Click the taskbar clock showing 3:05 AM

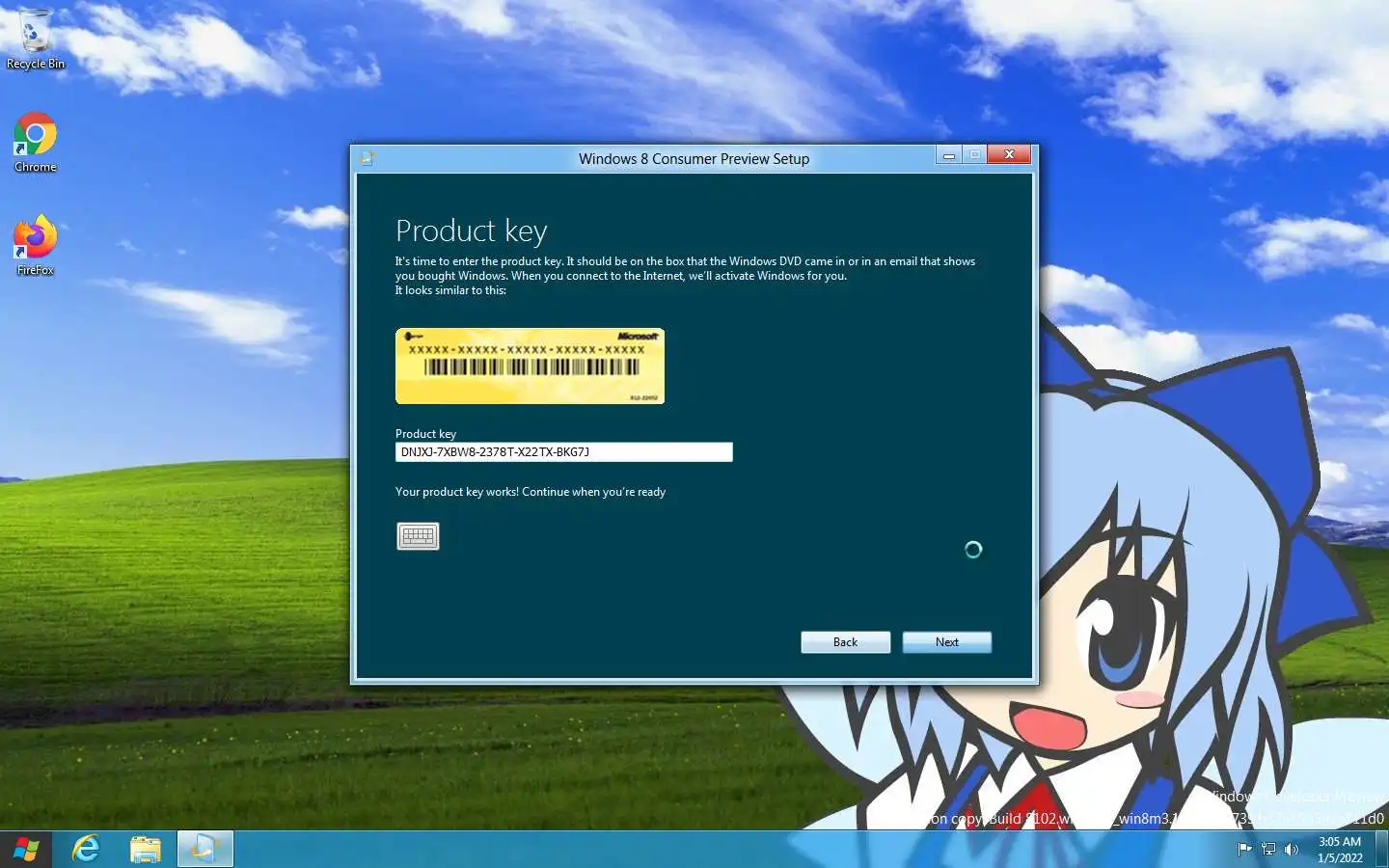(1340, 842)
